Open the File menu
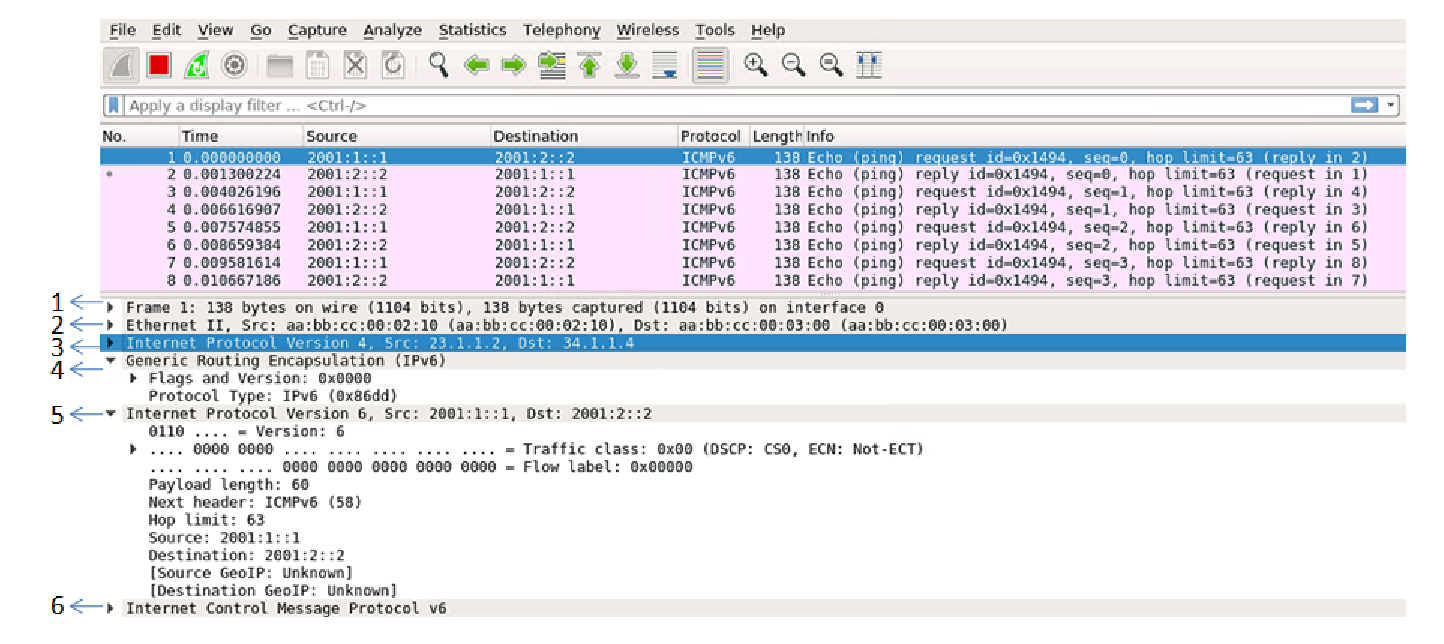This screenshot has height=644, width=1444. pos(122,30)
